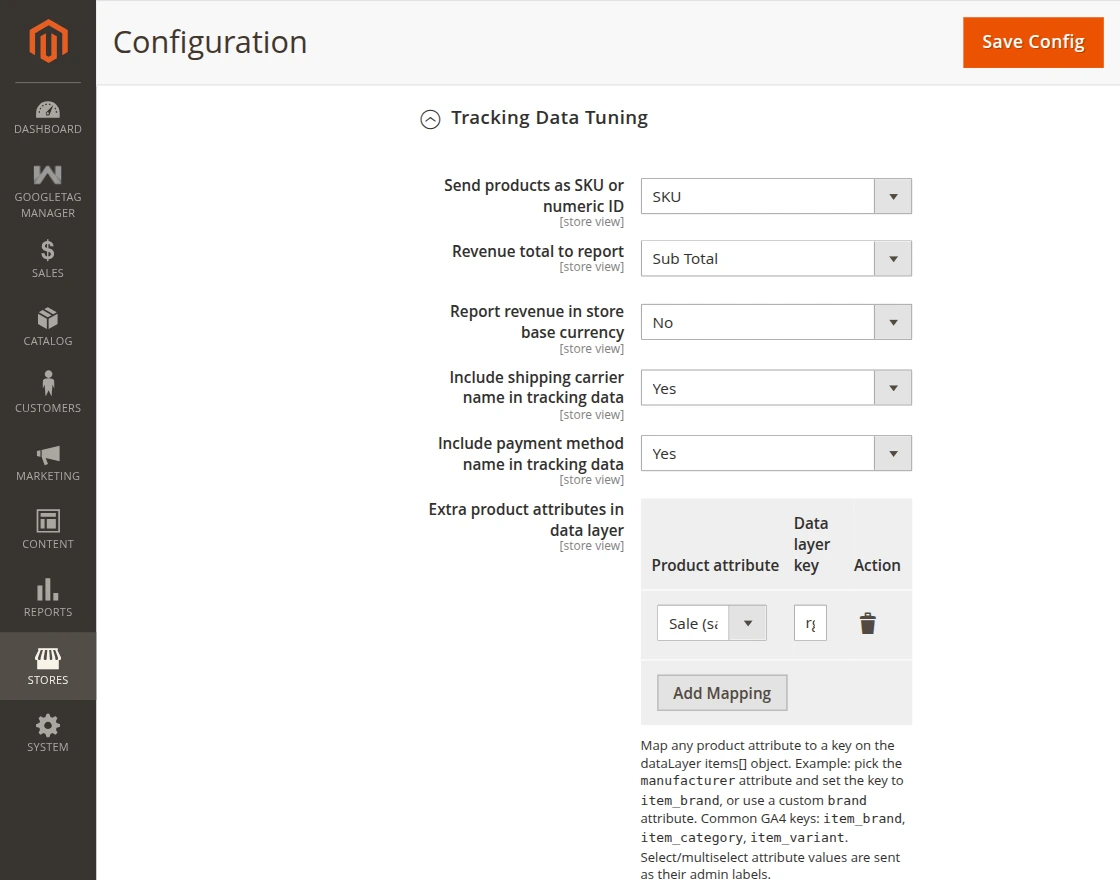
Task: Click the Configuration page title
Action: point(210,42)
